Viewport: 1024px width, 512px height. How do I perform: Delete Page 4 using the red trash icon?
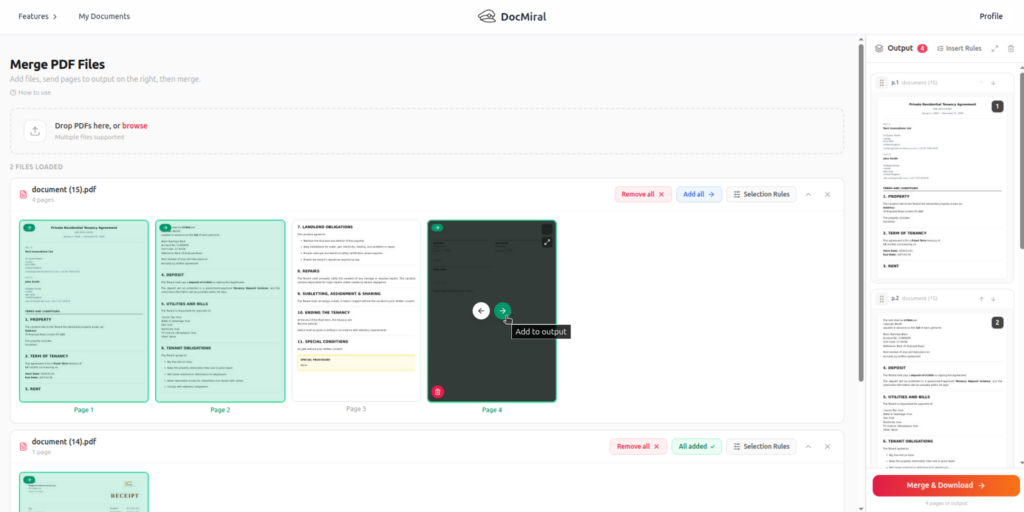pyautogui.click(x=438, y=392)
